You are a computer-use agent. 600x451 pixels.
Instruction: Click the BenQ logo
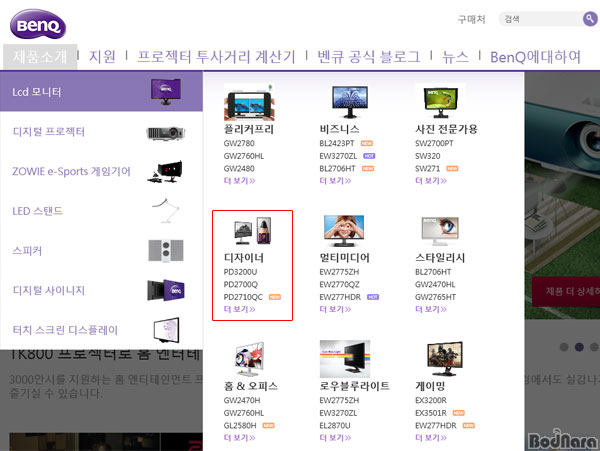(x=38, y=24)
